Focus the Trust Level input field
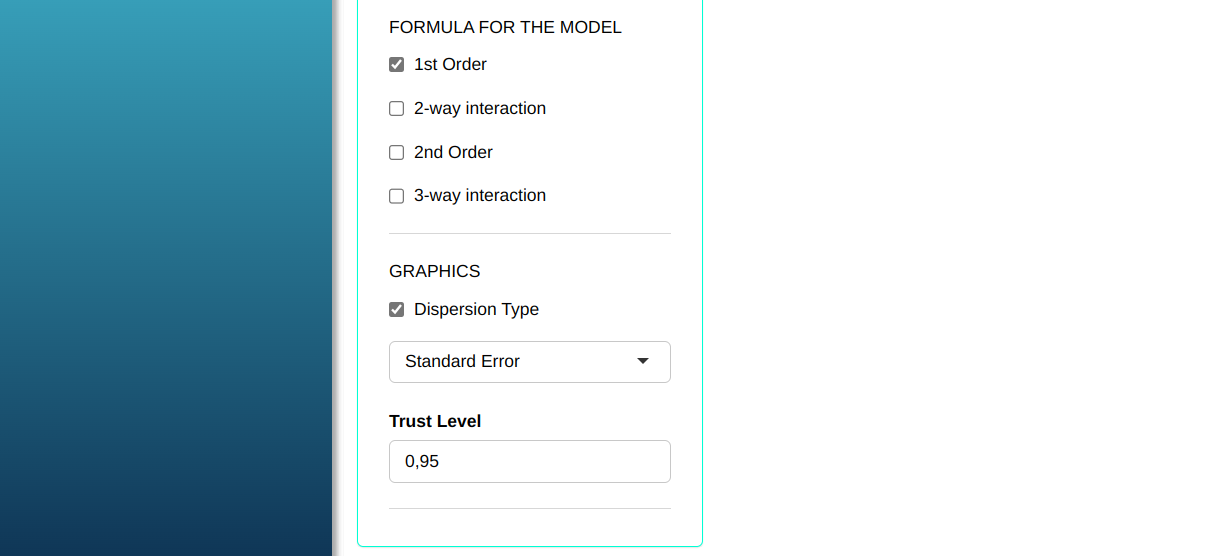1210x556 pixels. [529, 462]
